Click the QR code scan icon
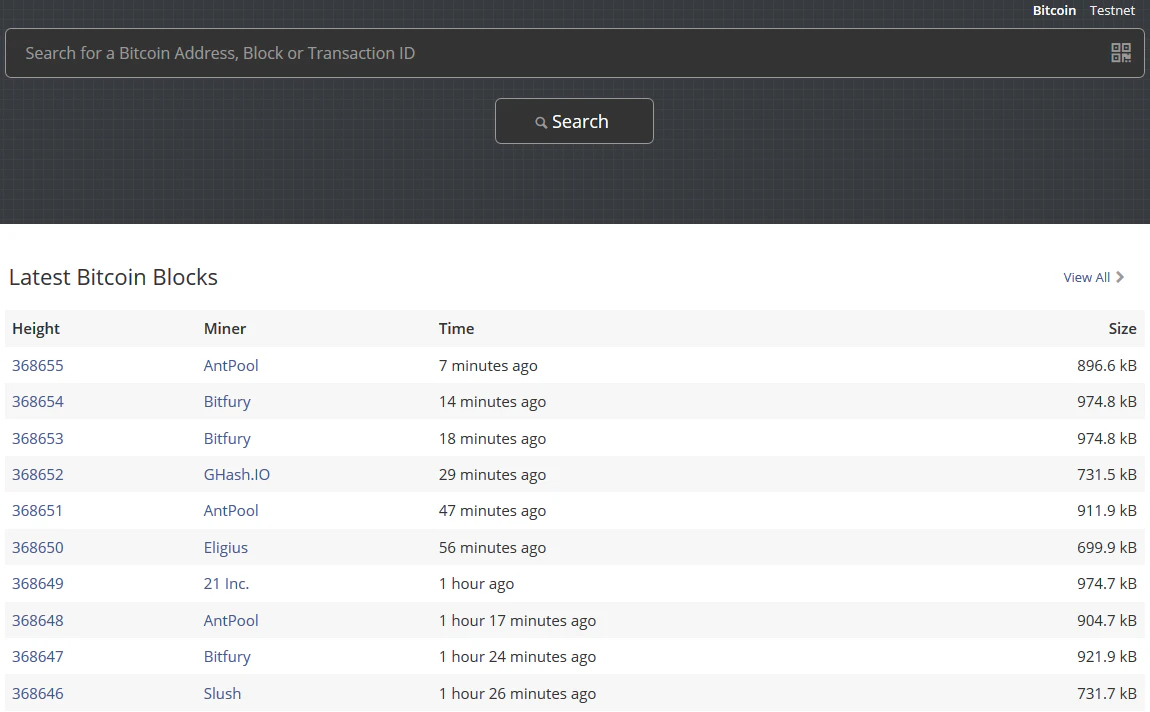This screenshot has width=1150, height=712. coord(1121,53)
